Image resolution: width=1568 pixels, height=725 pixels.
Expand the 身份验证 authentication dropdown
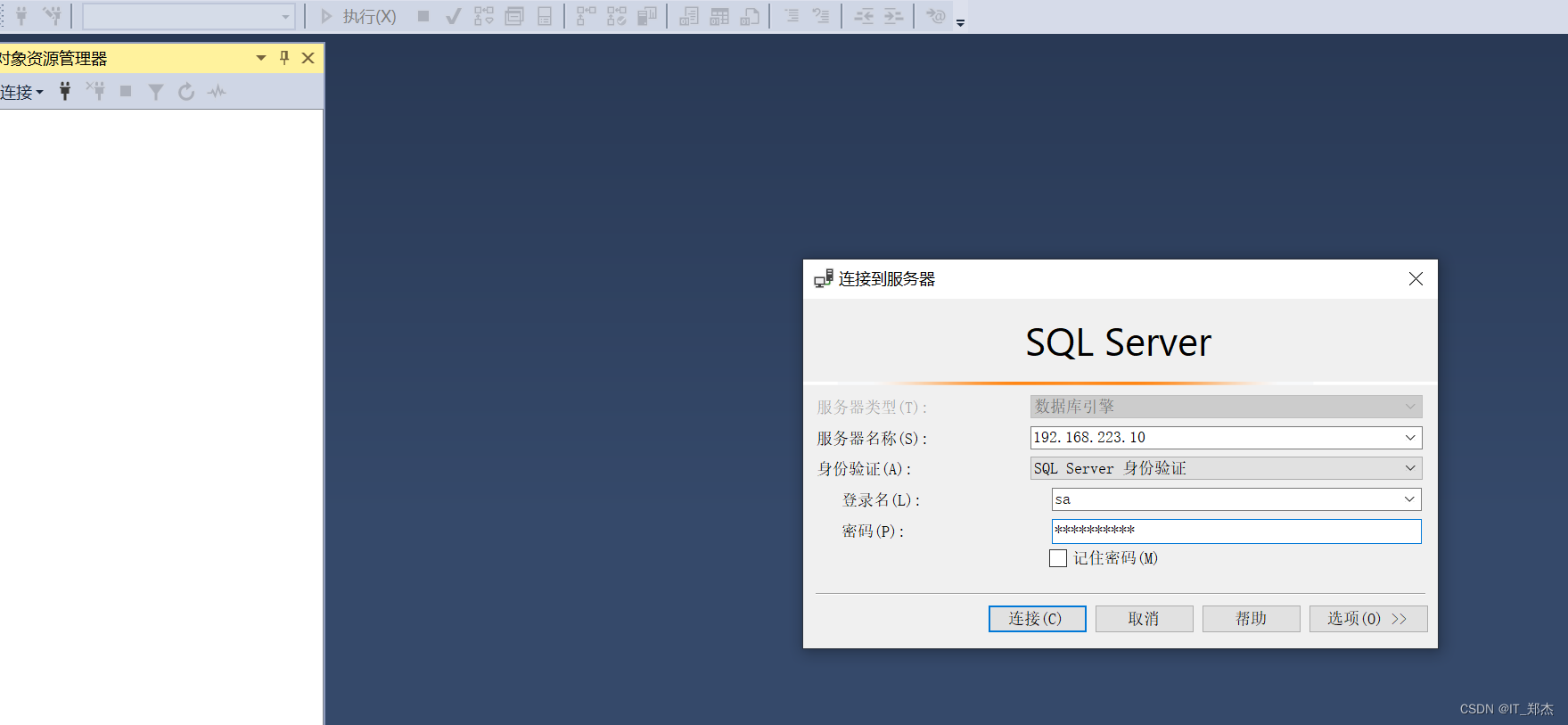[x=1410, y=468]
